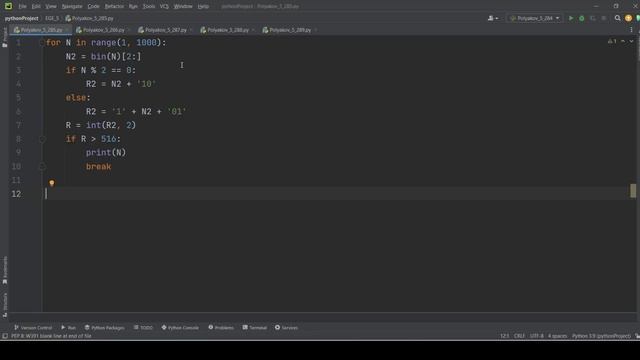The width and height of the screenshot is (640, 360).
Task: Open Terminal tool window
Action: pos(255,327)
